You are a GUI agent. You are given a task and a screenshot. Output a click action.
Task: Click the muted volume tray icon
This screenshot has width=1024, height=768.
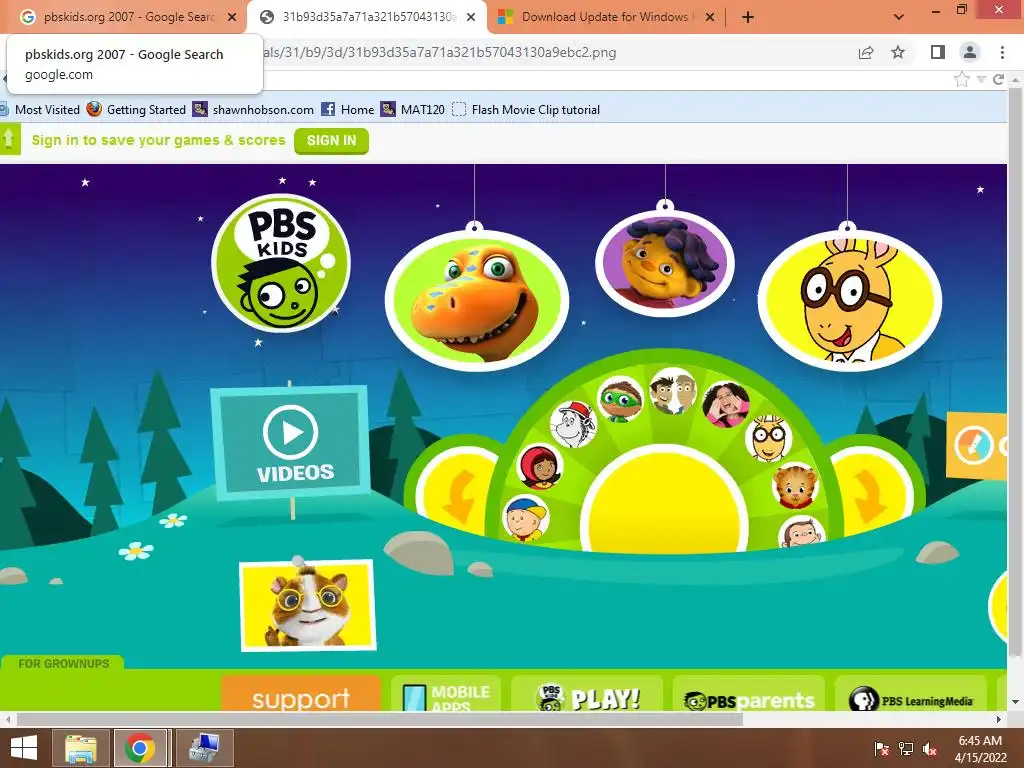[x=930, y=748]
